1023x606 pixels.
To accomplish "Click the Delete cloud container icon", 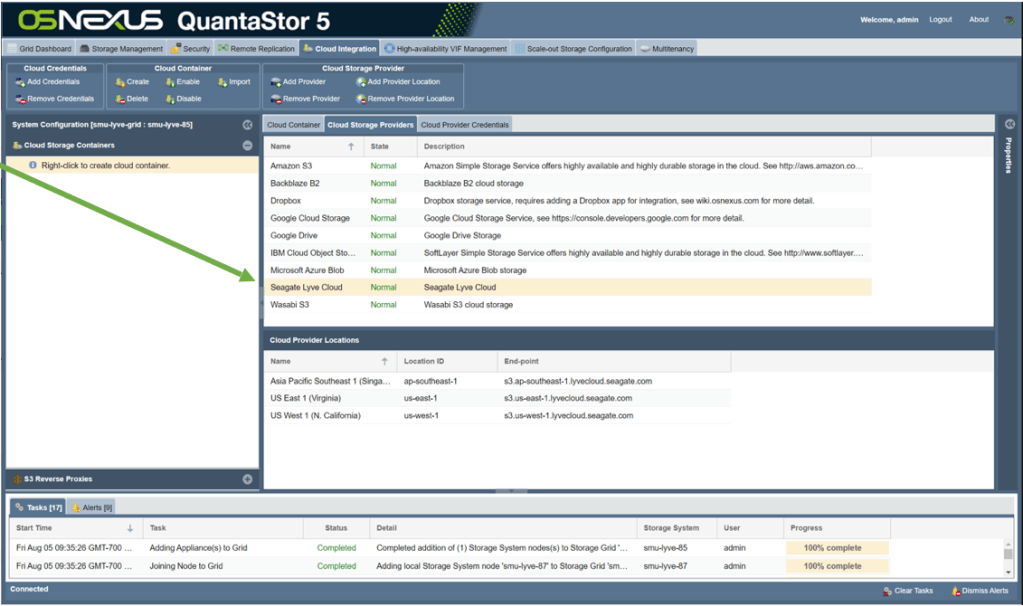I will (119, 99).
